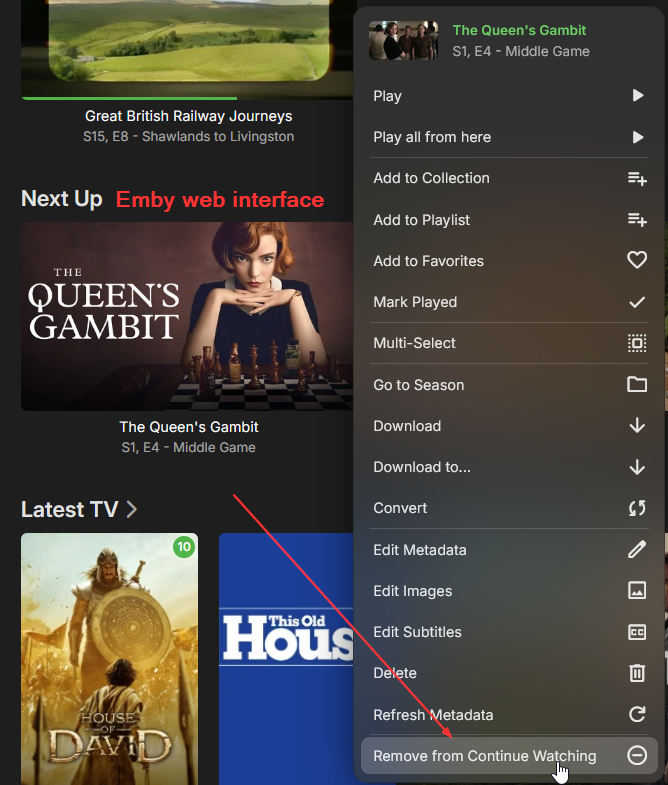
Task: Open Go to Season entry
Action: pos(509,384)
